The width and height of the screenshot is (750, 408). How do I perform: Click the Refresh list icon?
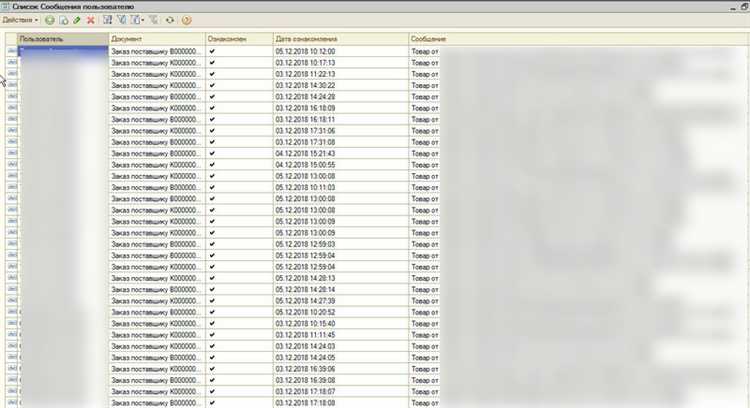click(x=170, y=20)
